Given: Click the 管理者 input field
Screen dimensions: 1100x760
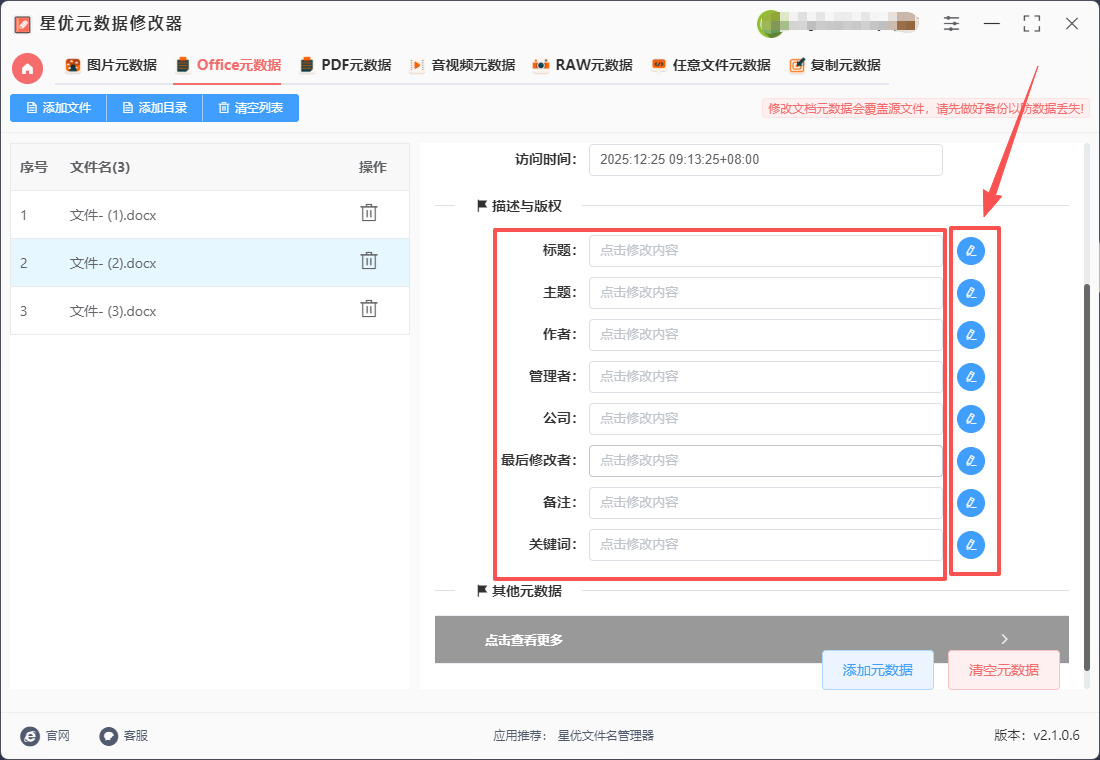Looking at the screenshot, I should [765, 377].
